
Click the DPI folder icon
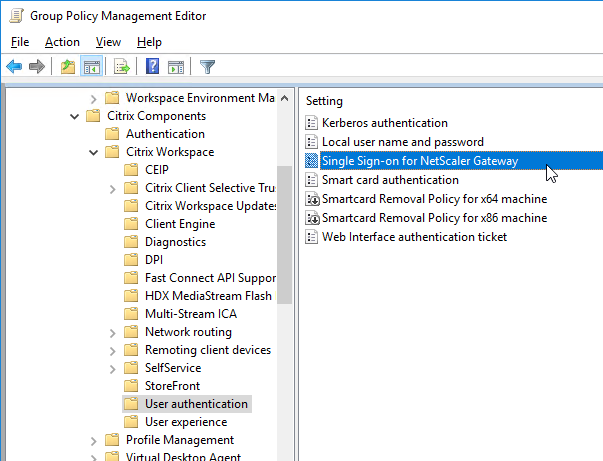131,260
